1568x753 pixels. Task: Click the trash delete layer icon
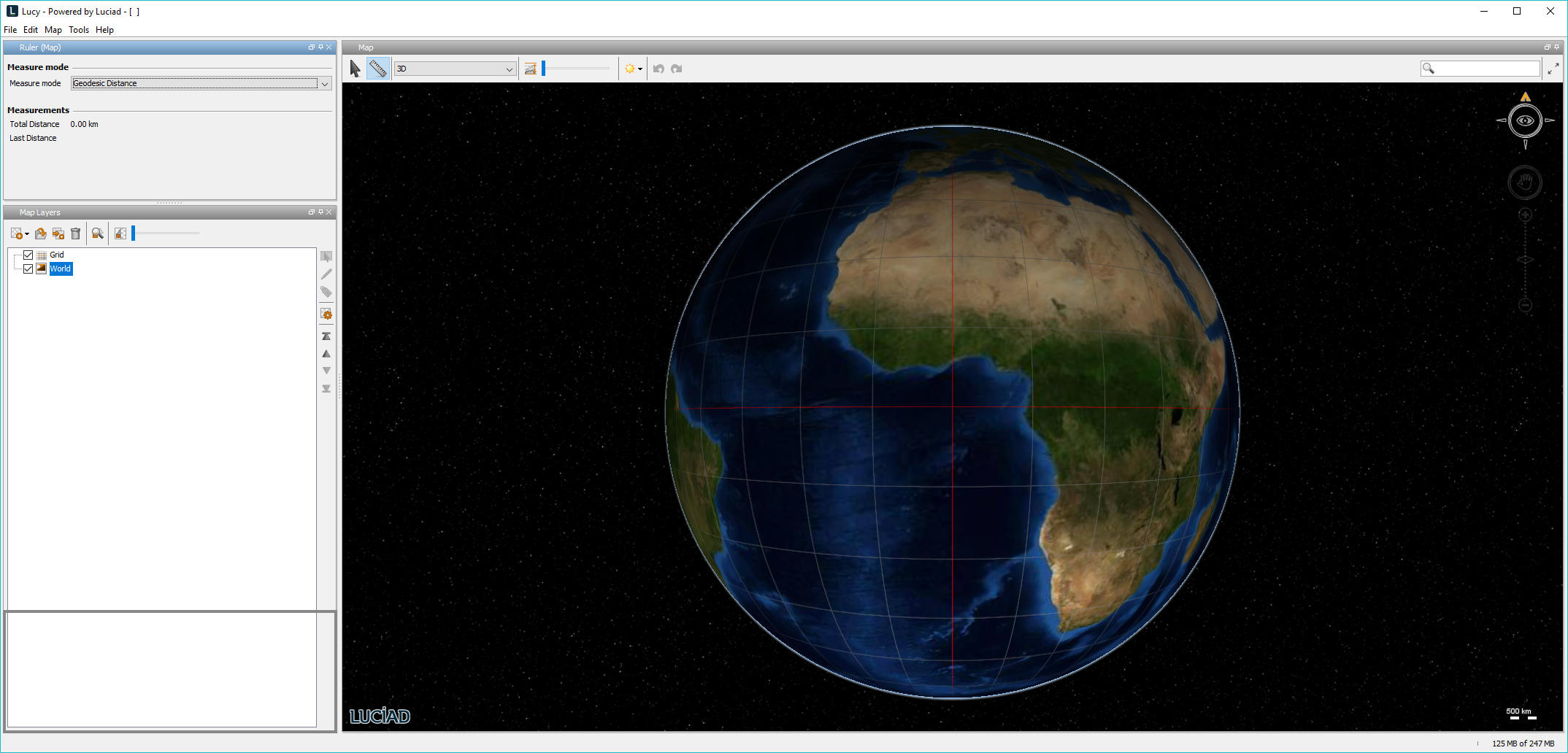click(75, 233)
